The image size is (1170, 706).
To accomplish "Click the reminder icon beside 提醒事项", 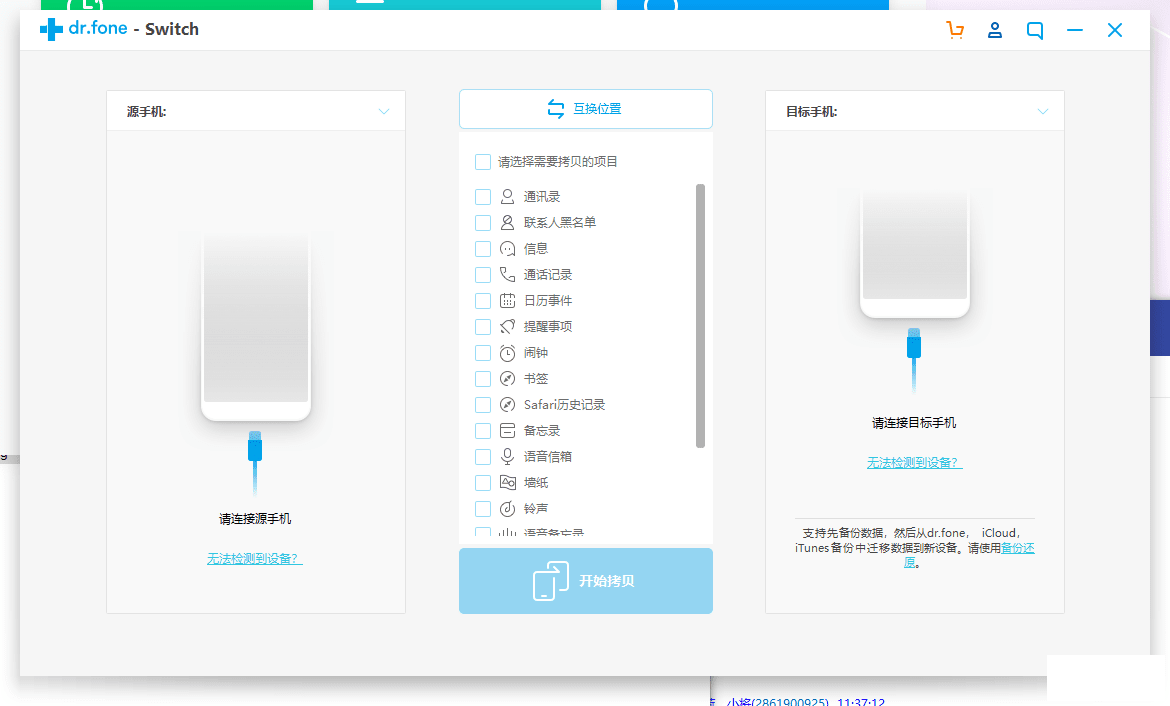I will tap(507, 326).
